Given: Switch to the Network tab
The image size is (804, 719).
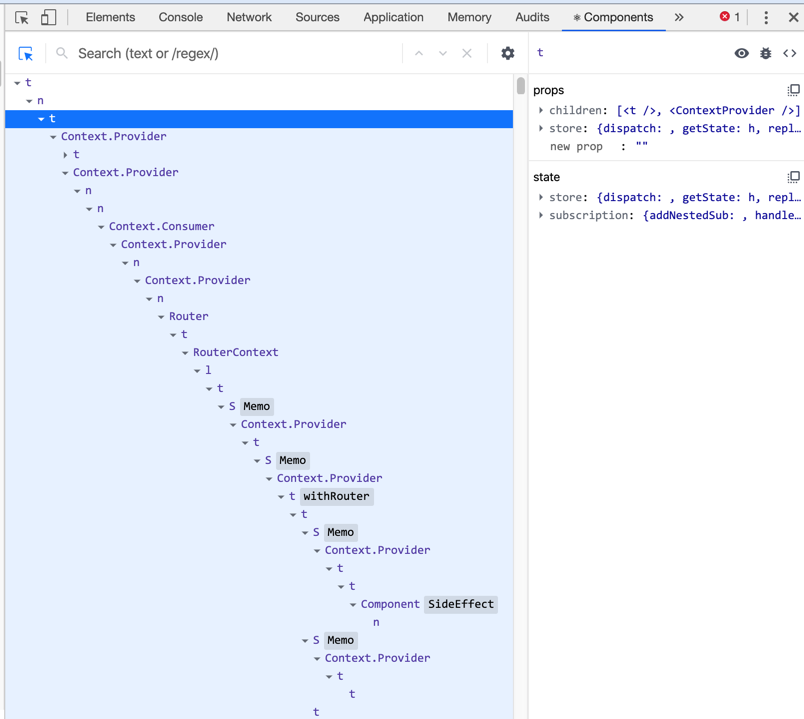Looking at the screenshot, I should [x=249, y=17].
